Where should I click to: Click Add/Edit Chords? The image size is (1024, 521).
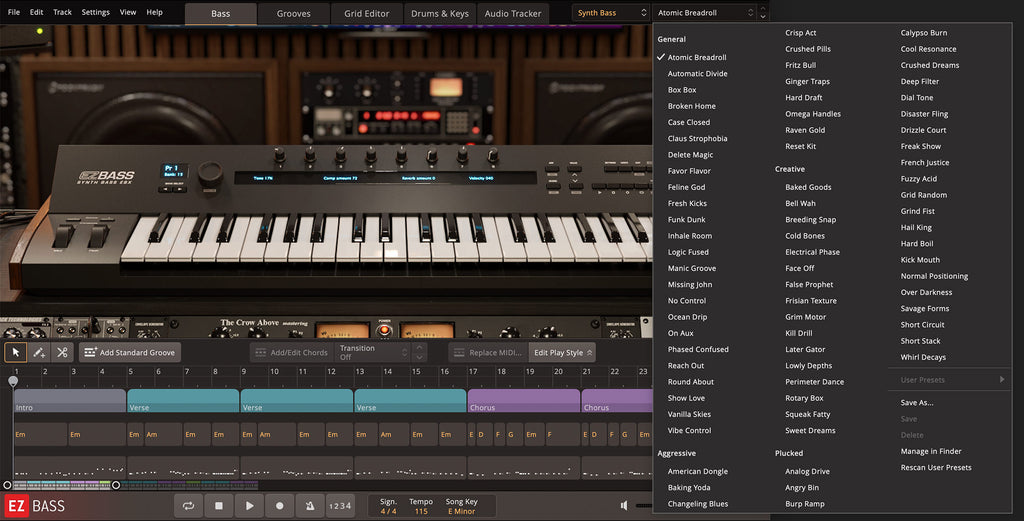[291, 353]
